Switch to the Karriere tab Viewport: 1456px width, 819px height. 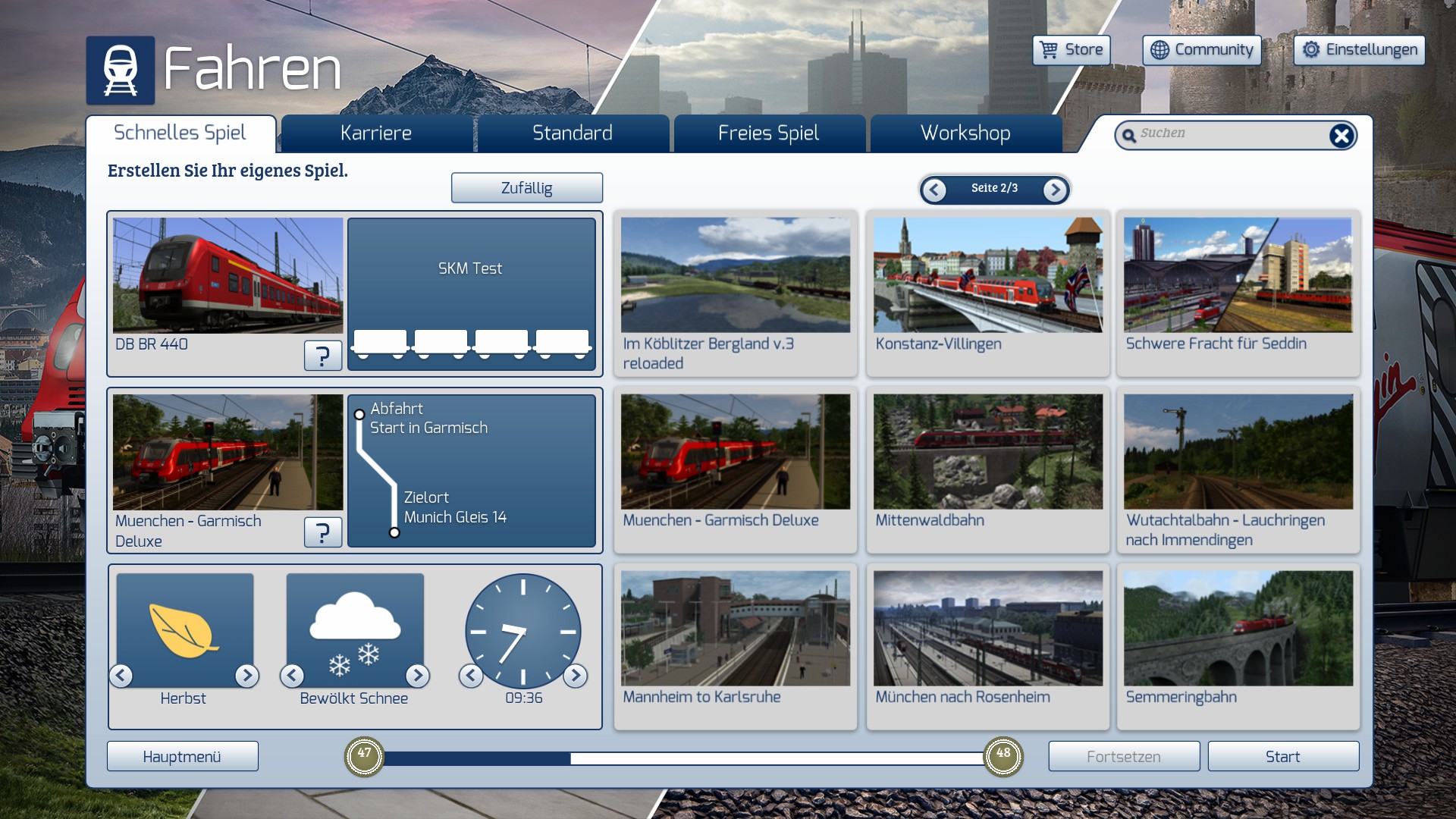(x=376, y=133)
